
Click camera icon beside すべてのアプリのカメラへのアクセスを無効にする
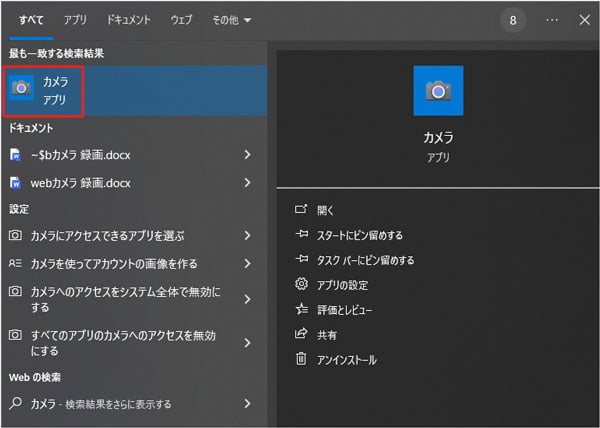pyautogui.click(x=15, y=335)
